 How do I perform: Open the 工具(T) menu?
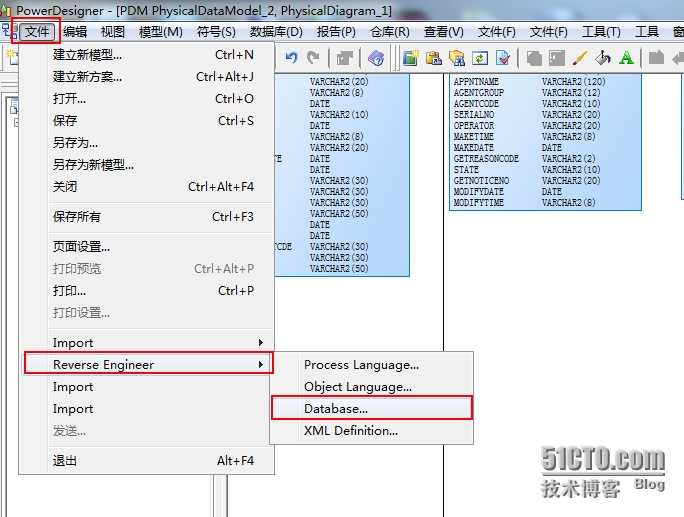pyautogui.click(x=601, y=31)
